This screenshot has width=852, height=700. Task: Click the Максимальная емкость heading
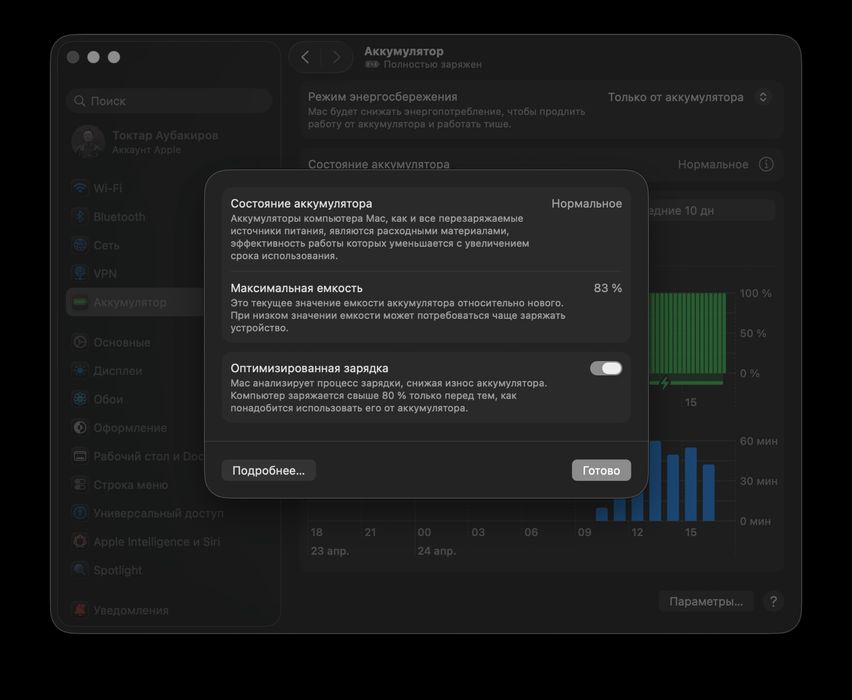(296, 288)
